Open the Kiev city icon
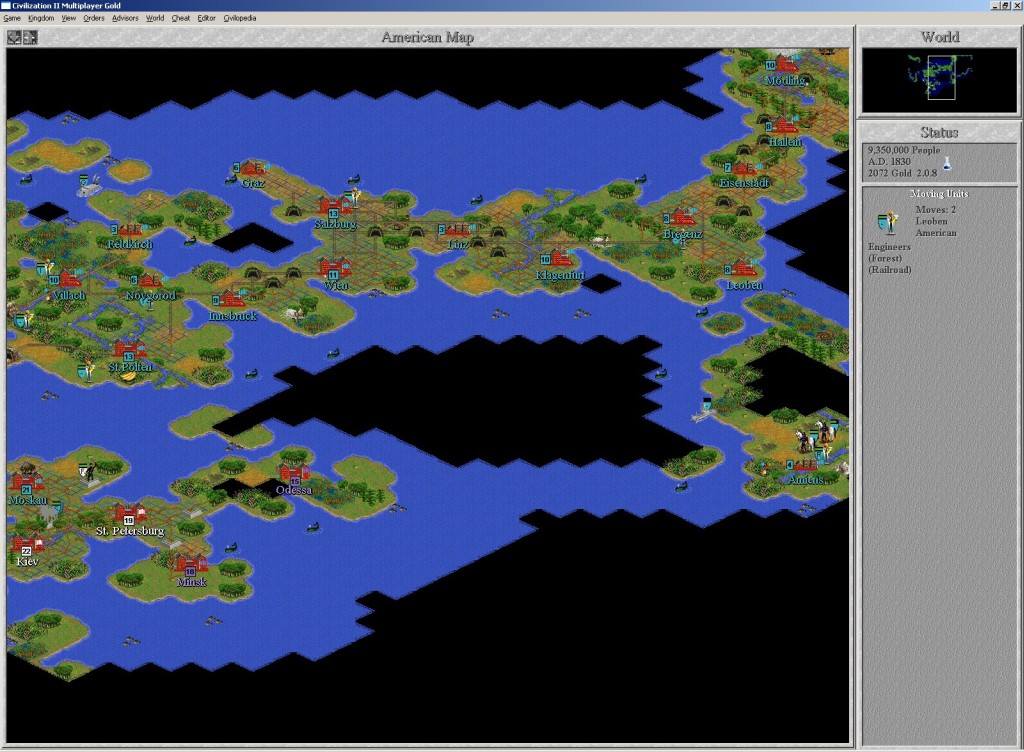This screenshot has height=752, width=1024. click(26, 545)
